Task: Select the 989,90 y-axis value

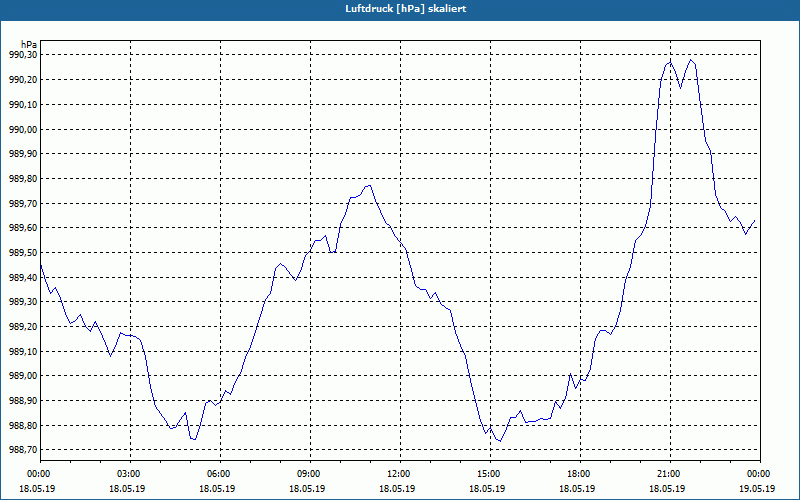Action: 23,154
